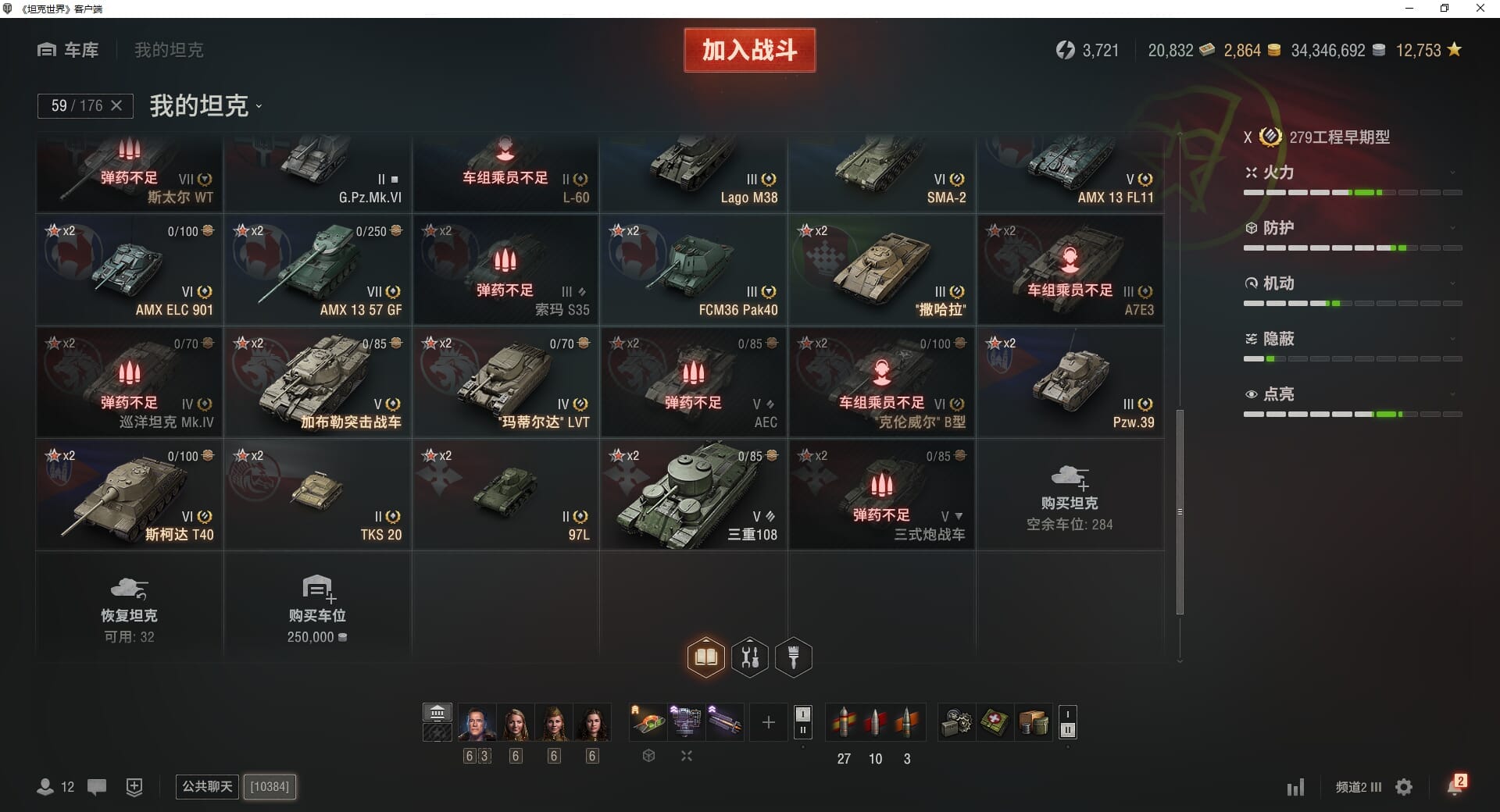Click the red 加入战斗 battle button
The height and width of the screenshot is (812, 1500).
749,50
